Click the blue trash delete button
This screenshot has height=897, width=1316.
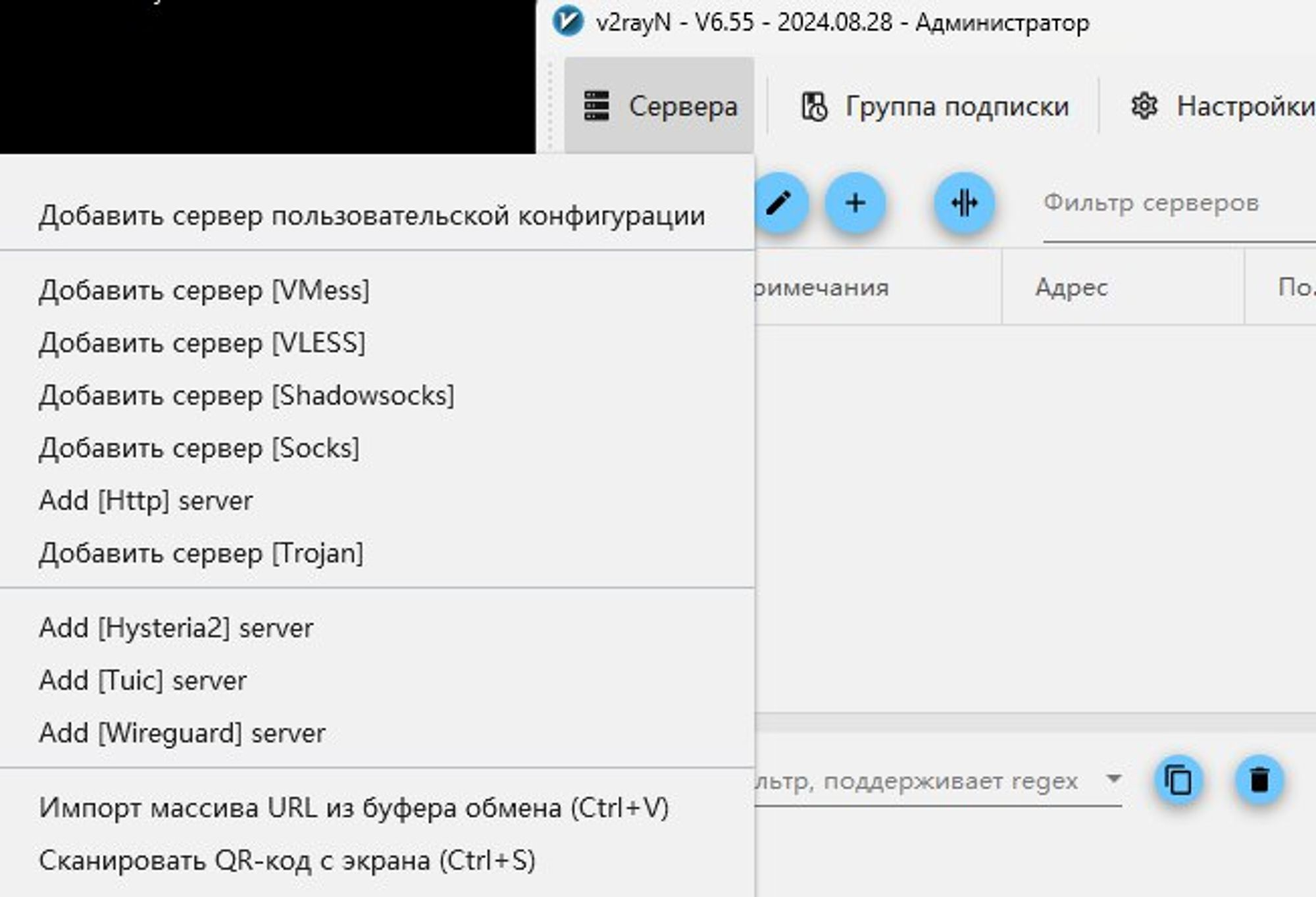click(x=1259, y=781)
